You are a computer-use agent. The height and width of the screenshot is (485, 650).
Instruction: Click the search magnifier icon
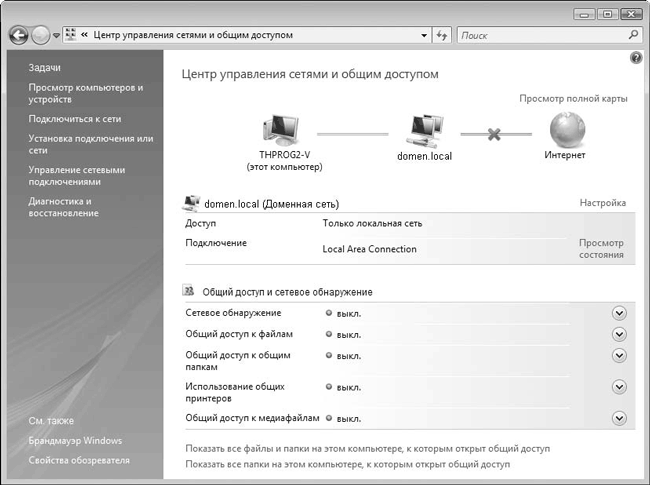pos(633,34)
